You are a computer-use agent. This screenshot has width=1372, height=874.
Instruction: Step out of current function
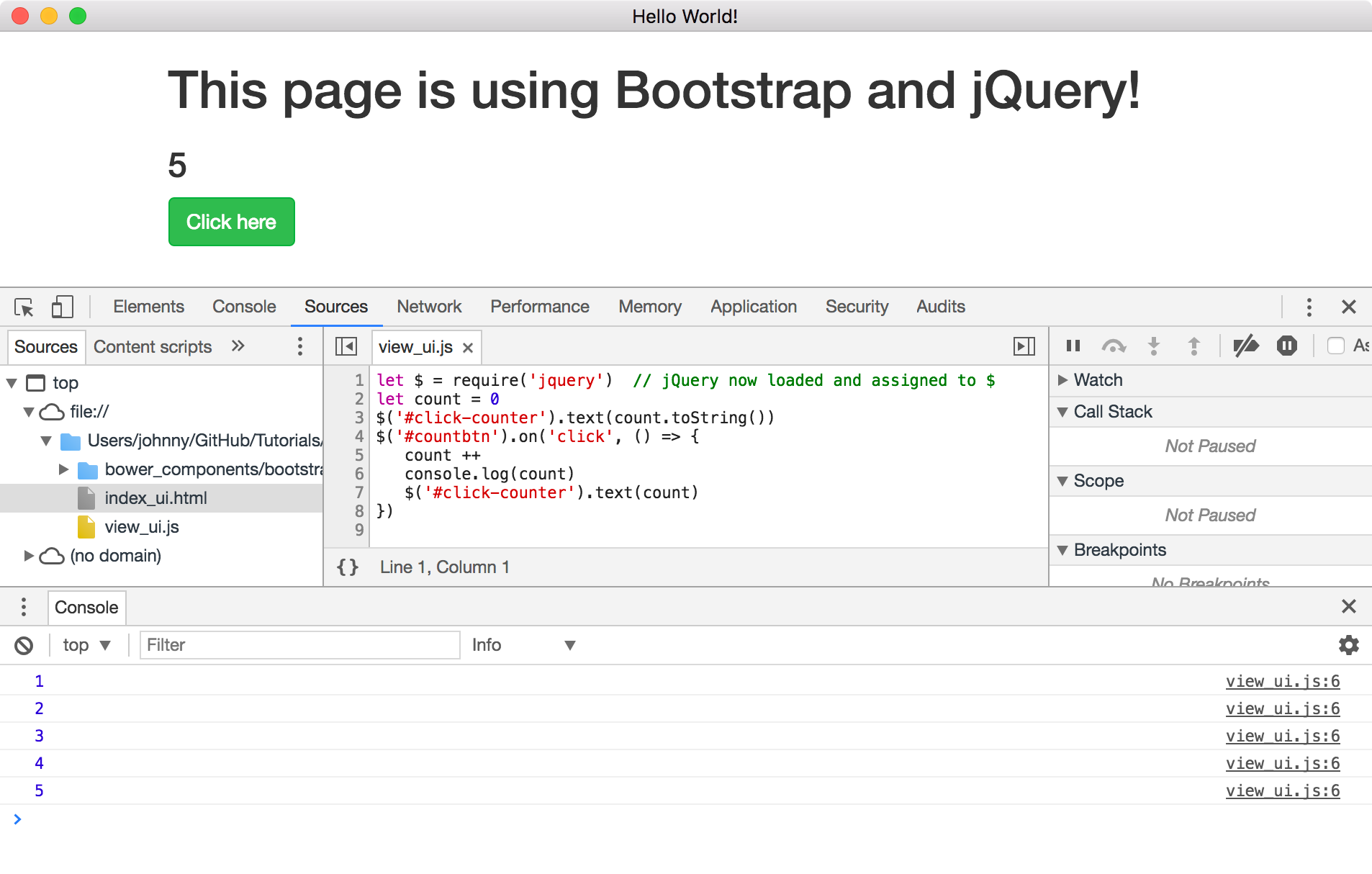click(x=1194, y=346)
